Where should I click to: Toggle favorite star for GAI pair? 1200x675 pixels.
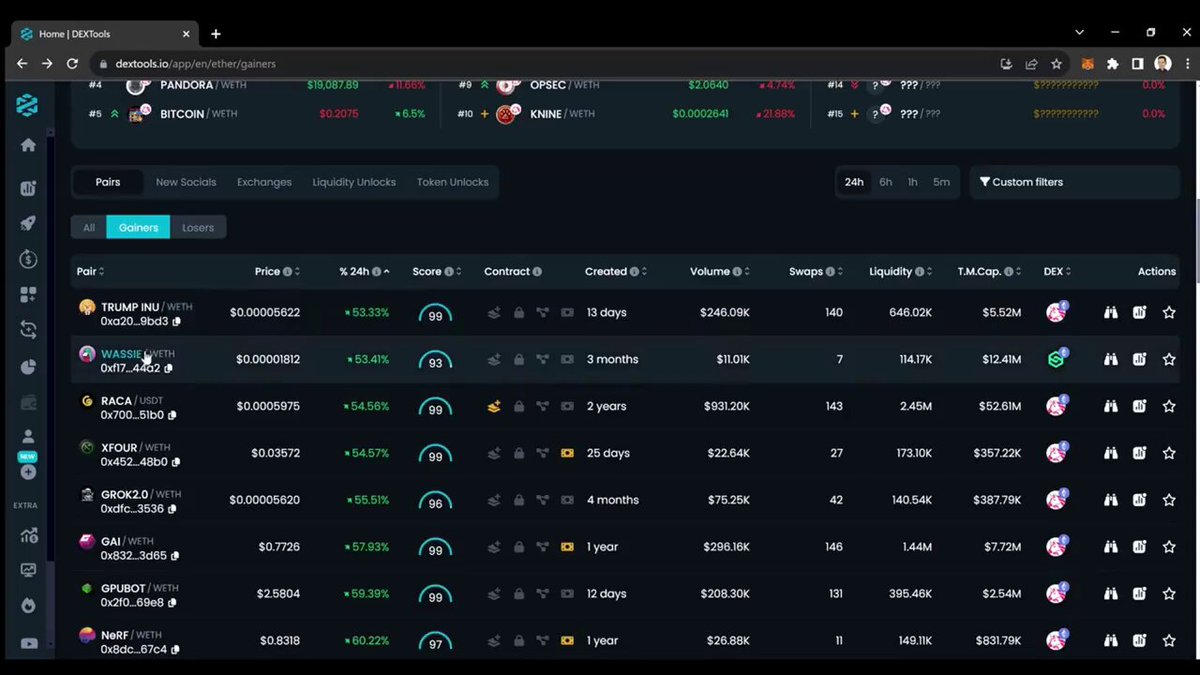click(1168, 547)
